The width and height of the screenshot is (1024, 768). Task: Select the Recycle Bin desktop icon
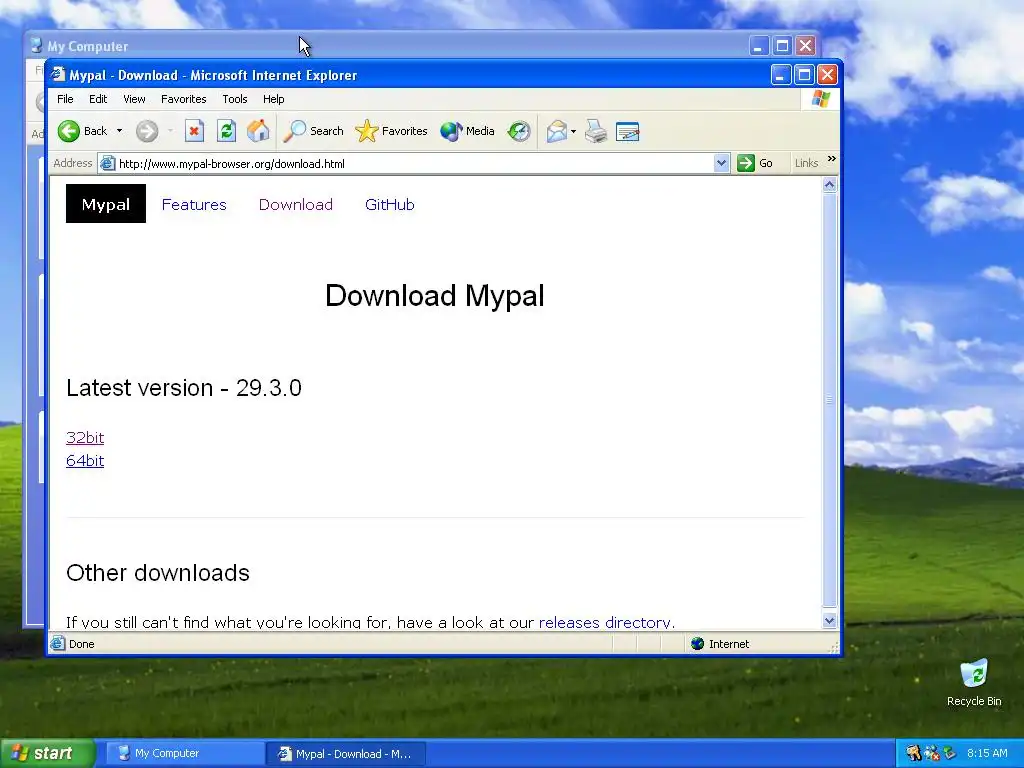click(974, 683)
